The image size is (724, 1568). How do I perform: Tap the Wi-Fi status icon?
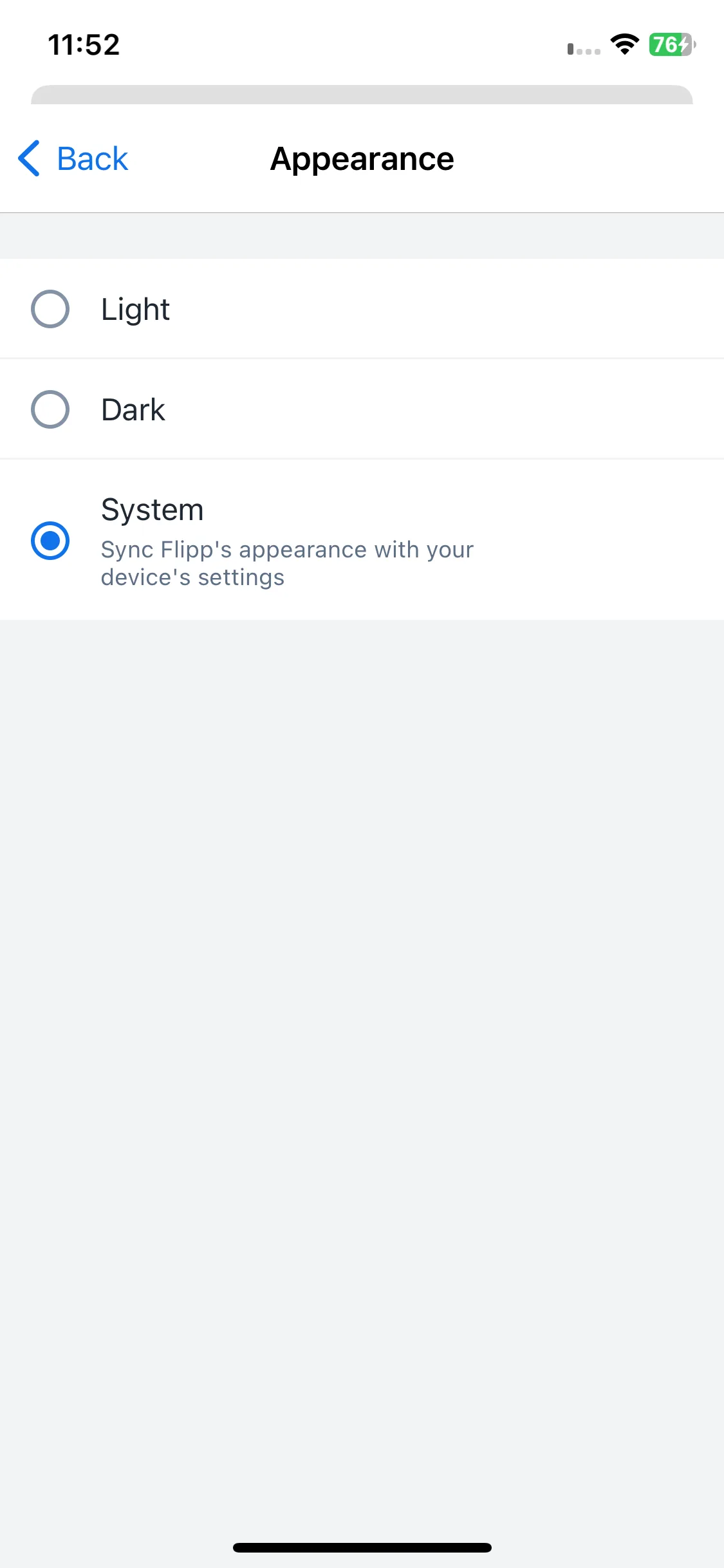tap(624, 44)
